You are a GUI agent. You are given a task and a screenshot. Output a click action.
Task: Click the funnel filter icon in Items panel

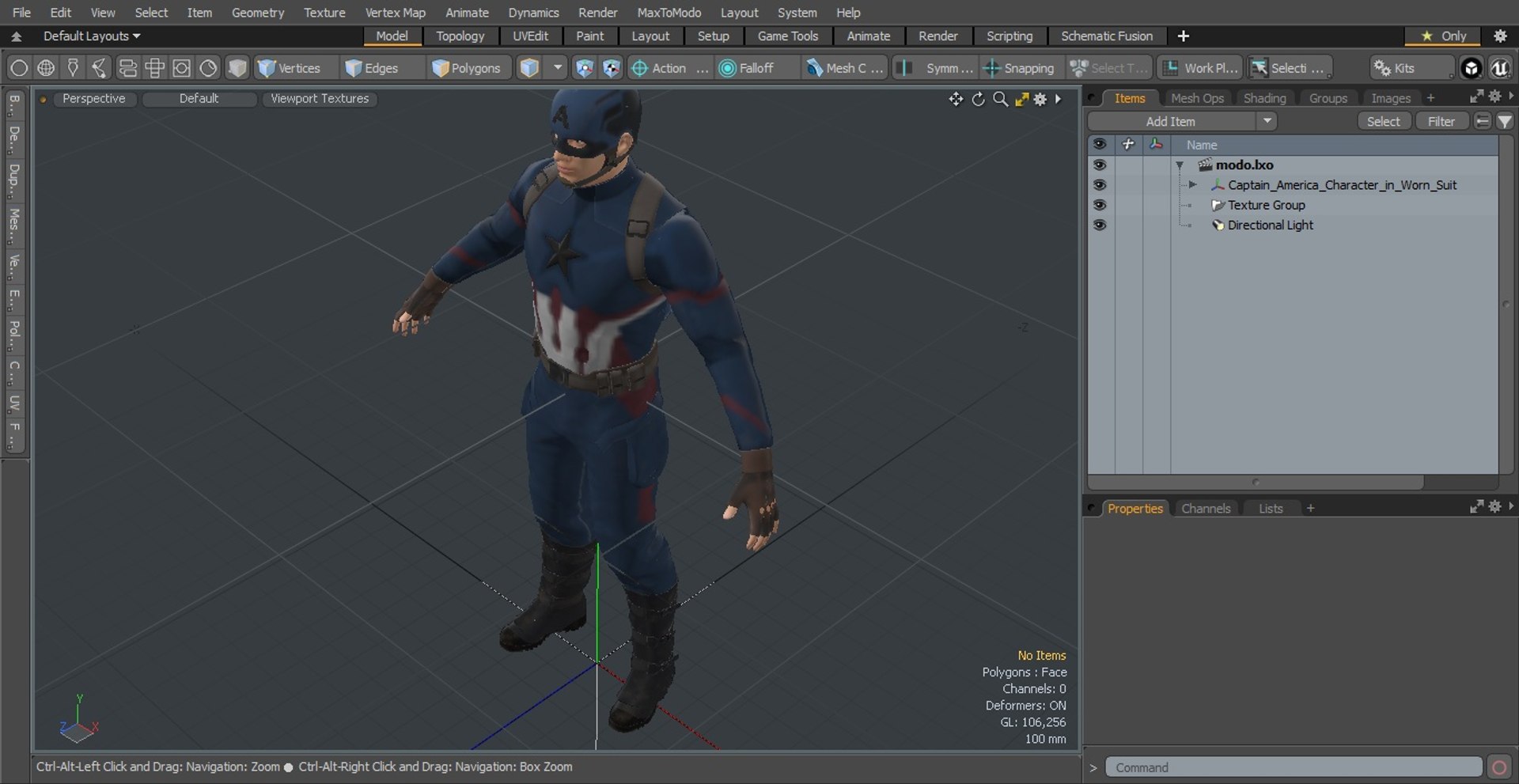coord(1504,121)
